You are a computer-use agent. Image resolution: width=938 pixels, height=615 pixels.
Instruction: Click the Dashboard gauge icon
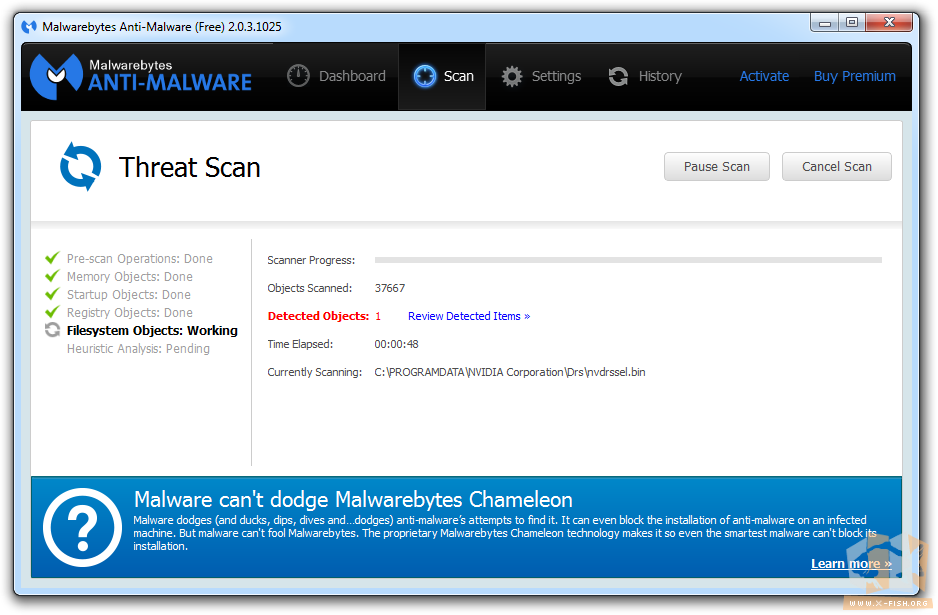298,76
